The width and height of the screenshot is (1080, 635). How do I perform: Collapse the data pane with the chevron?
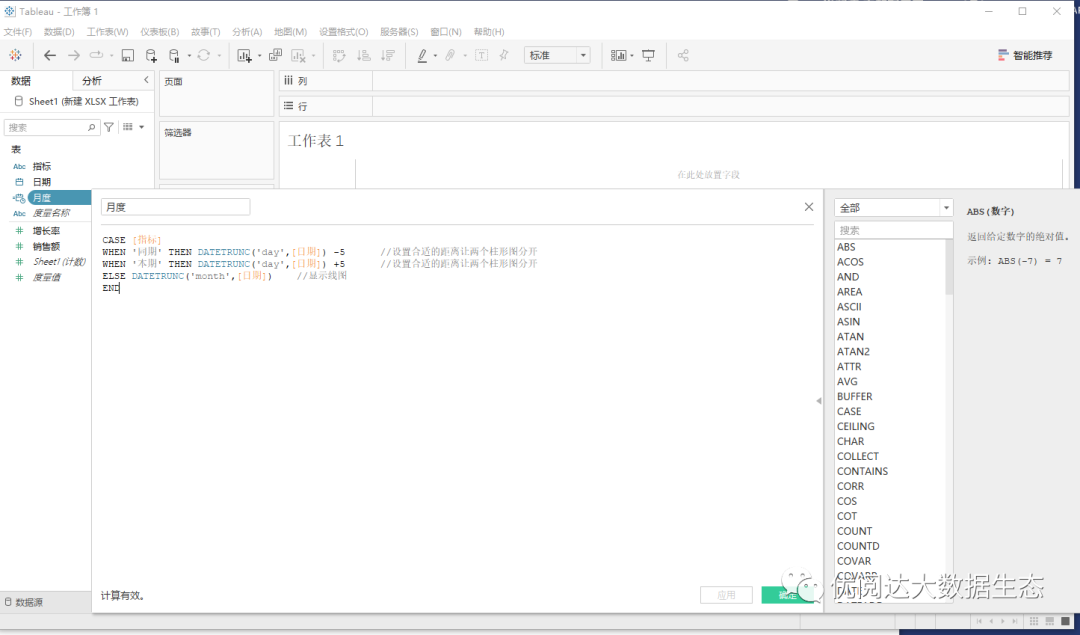146,80
